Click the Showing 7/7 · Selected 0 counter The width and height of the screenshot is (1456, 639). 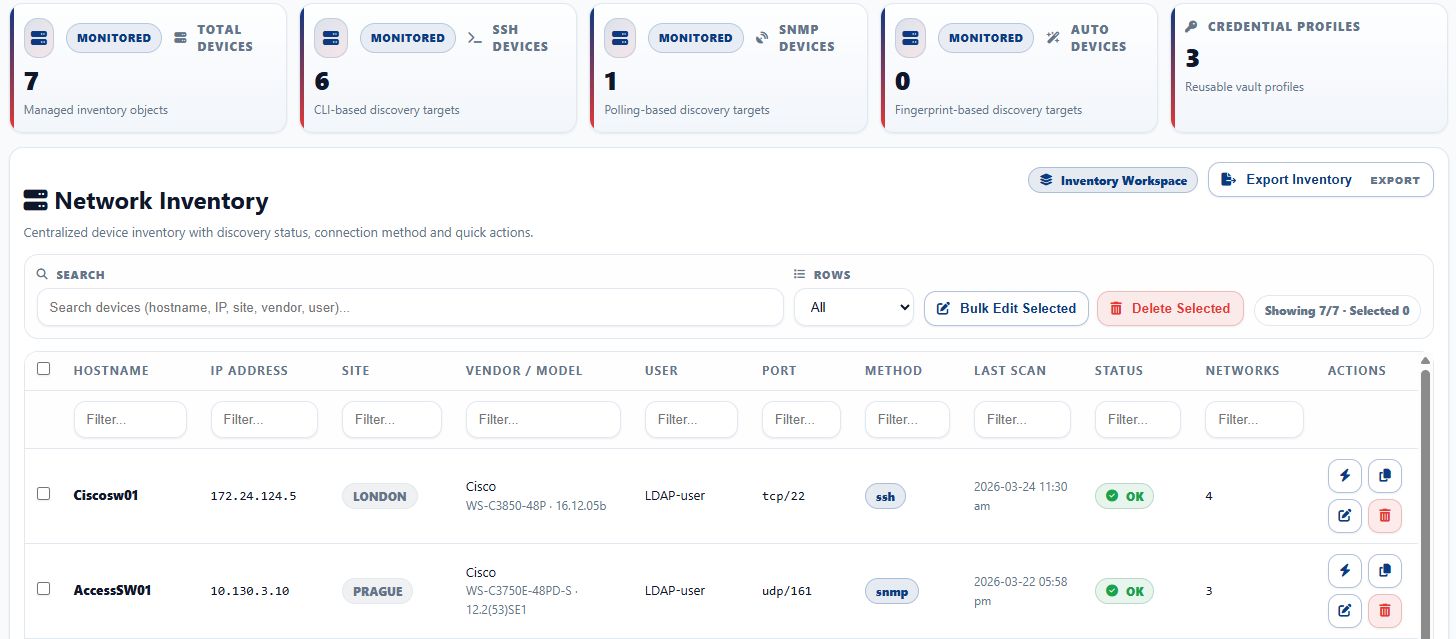(x=1337, y=310)
